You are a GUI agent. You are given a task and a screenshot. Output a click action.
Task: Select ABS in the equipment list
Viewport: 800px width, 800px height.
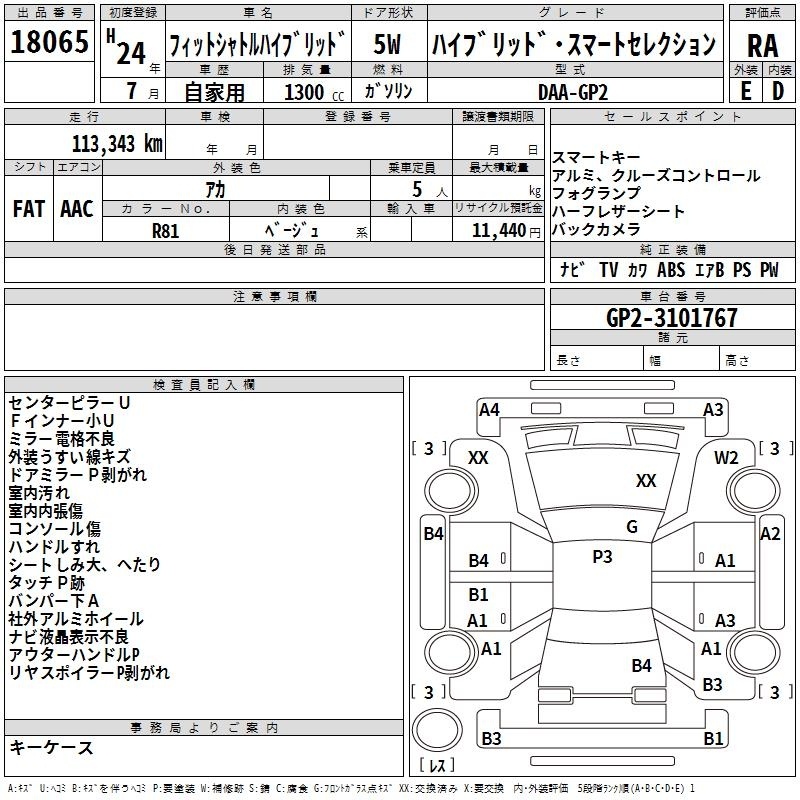tap(671, 269)
